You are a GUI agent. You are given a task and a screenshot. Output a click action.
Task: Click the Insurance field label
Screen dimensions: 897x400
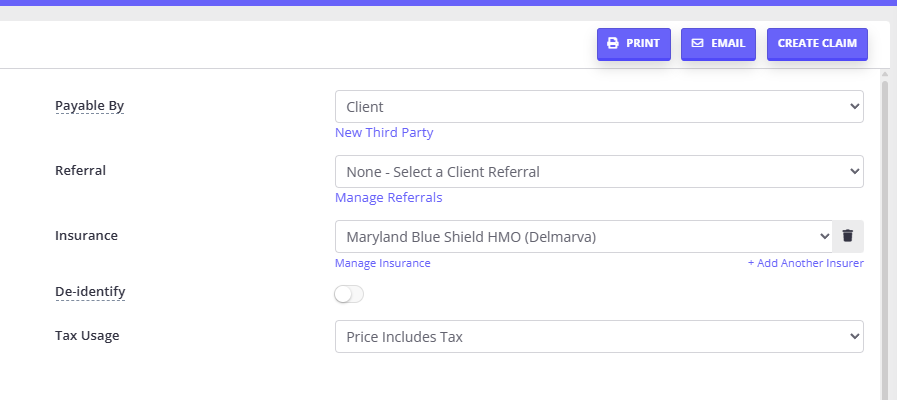[86, 235]
